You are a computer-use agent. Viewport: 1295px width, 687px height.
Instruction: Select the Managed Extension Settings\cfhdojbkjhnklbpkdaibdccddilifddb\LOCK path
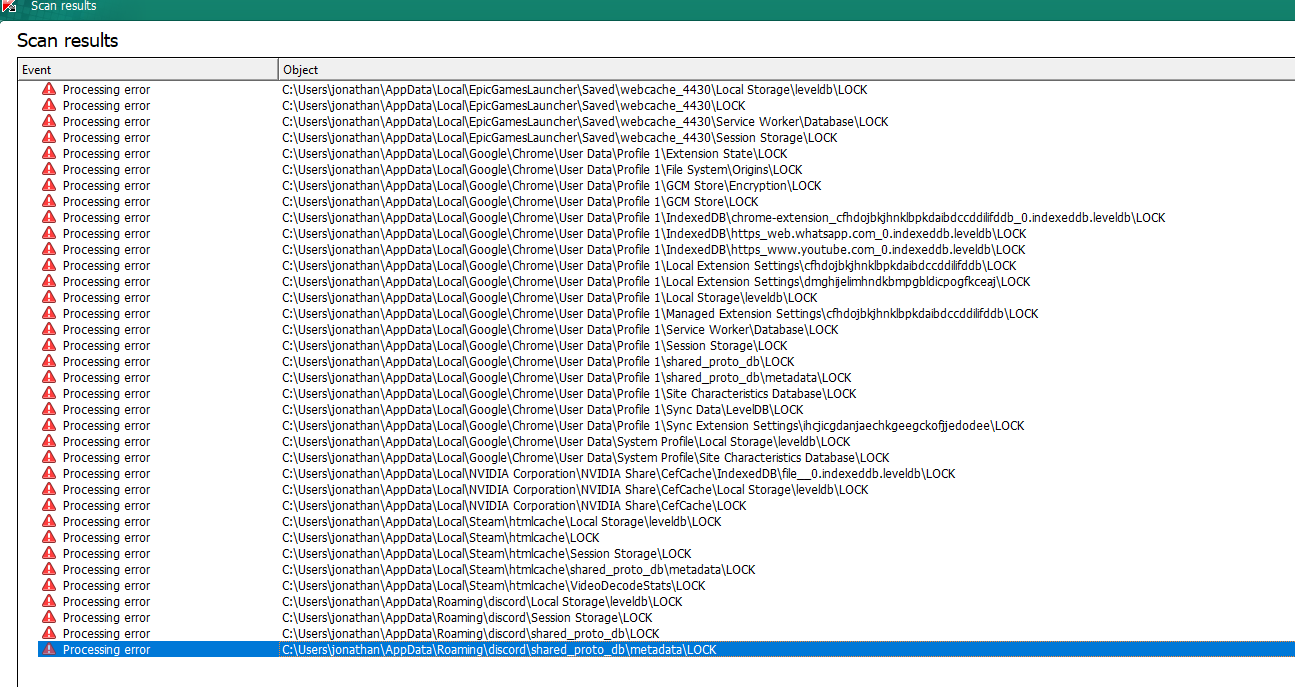click(660, 313)
